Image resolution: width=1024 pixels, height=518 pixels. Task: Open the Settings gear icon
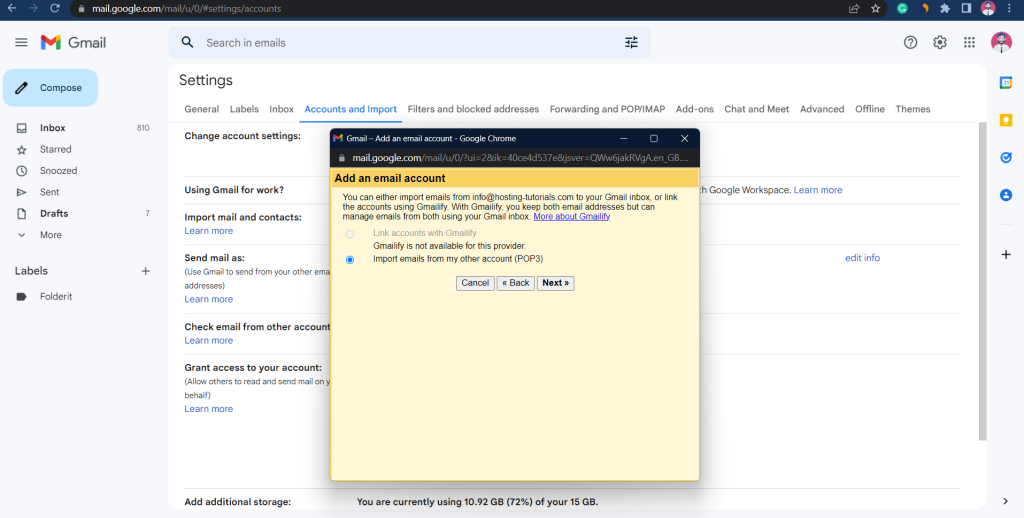click(940, 42)
